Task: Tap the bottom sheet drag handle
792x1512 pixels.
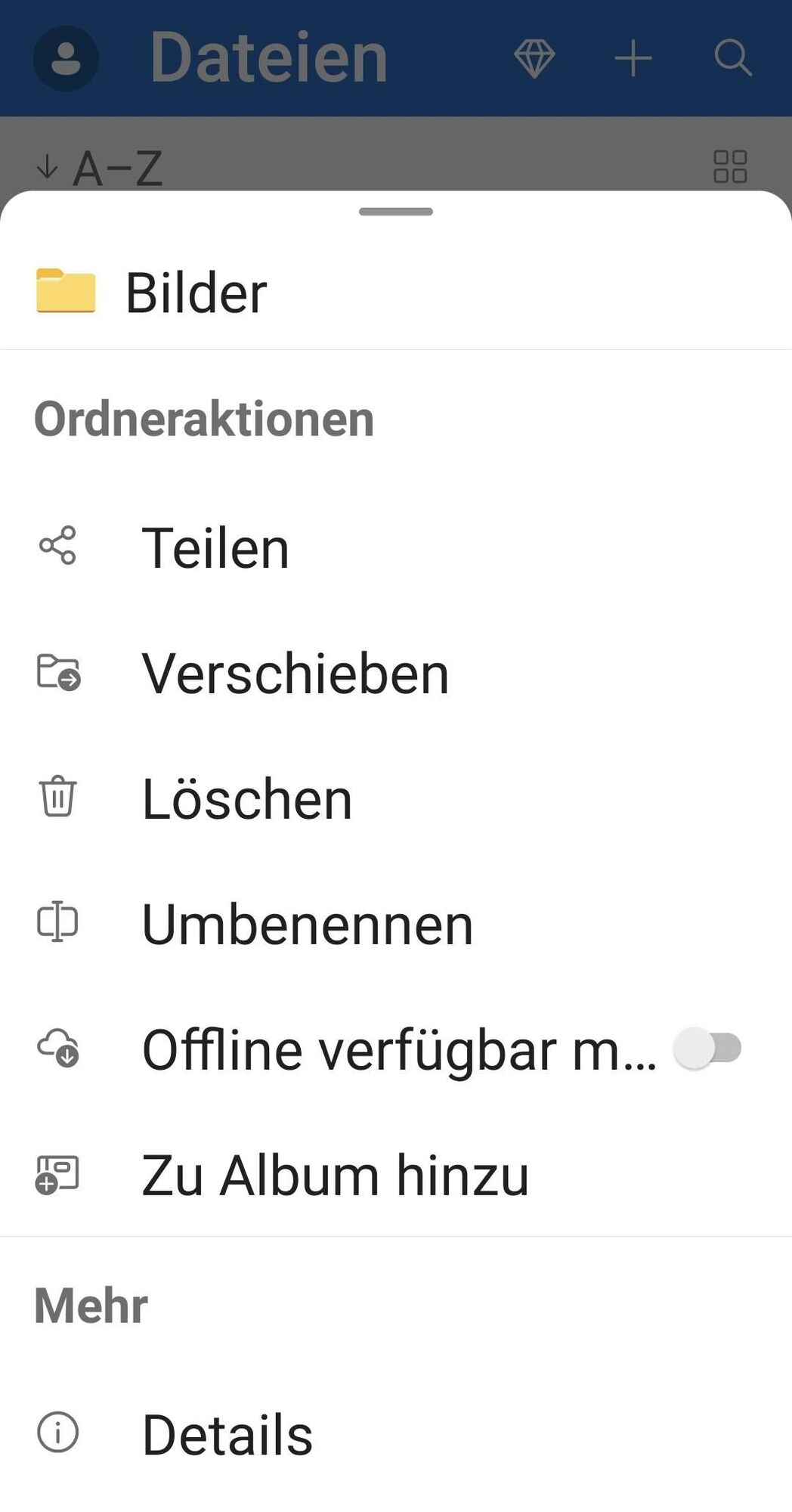Action: pos(396,212)
